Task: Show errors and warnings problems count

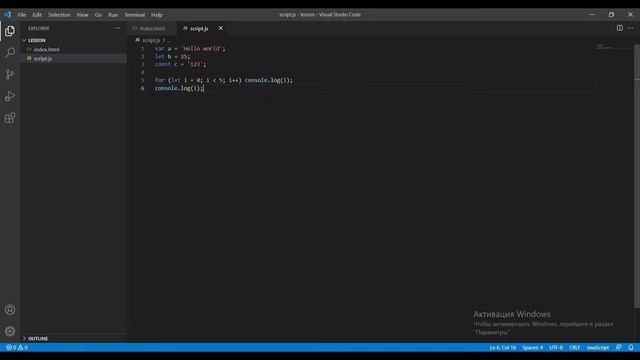Action: click(x=17, y=347)
